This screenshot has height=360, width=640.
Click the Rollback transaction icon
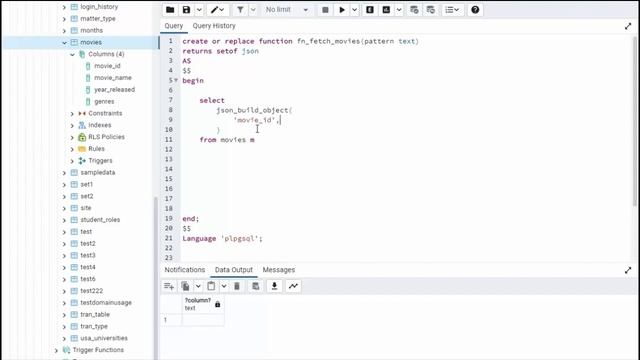point(431,10)
